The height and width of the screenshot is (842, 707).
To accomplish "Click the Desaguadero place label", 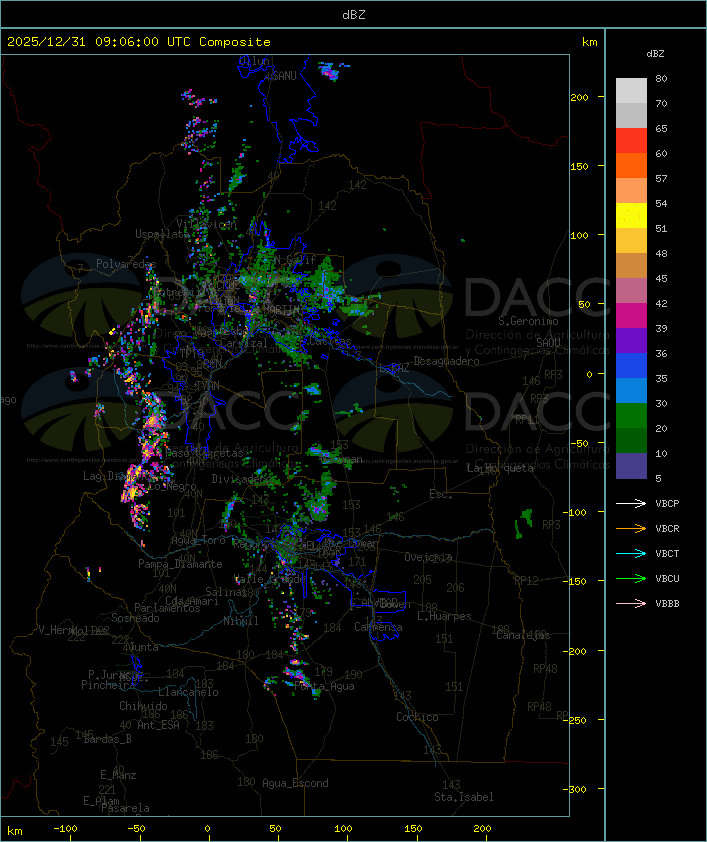I will click(446, 361).
